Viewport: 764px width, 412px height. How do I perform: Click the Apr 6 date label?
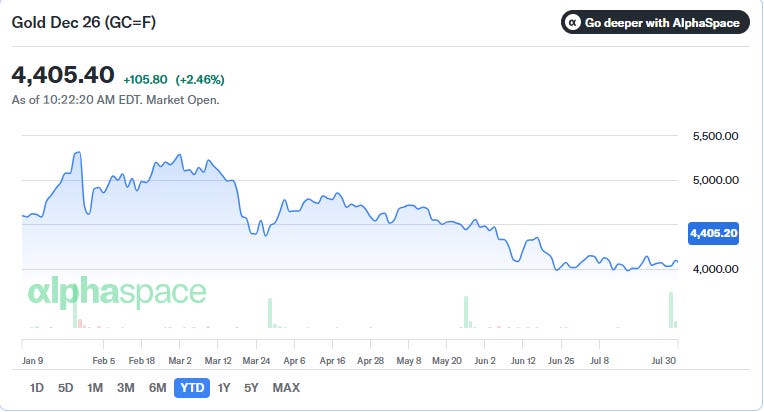pos(294,361)
